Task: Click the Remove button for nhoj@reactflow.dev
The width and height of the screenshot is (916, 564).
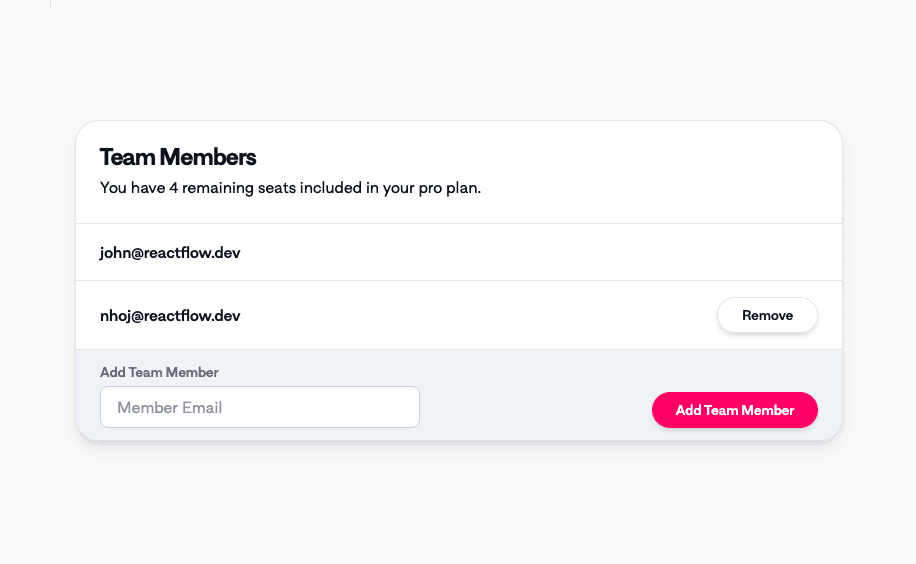Action: pyautogui.click(x=767, y=315)
